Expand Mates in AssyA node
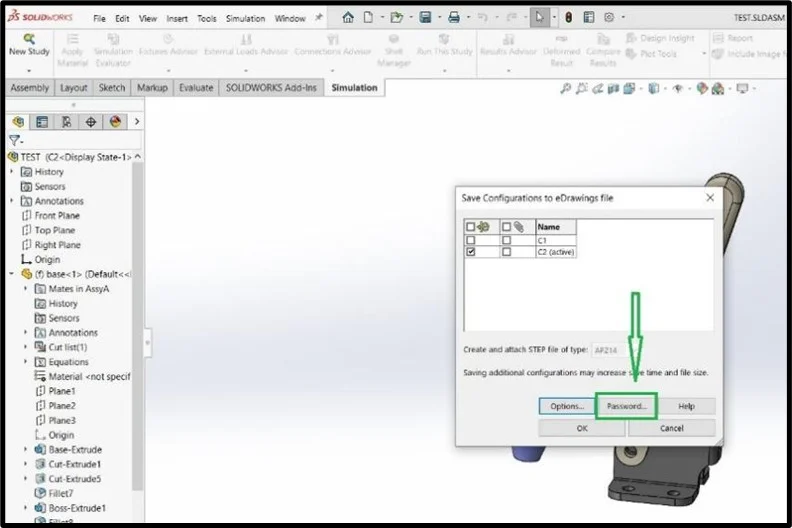 tap(26, 289)
